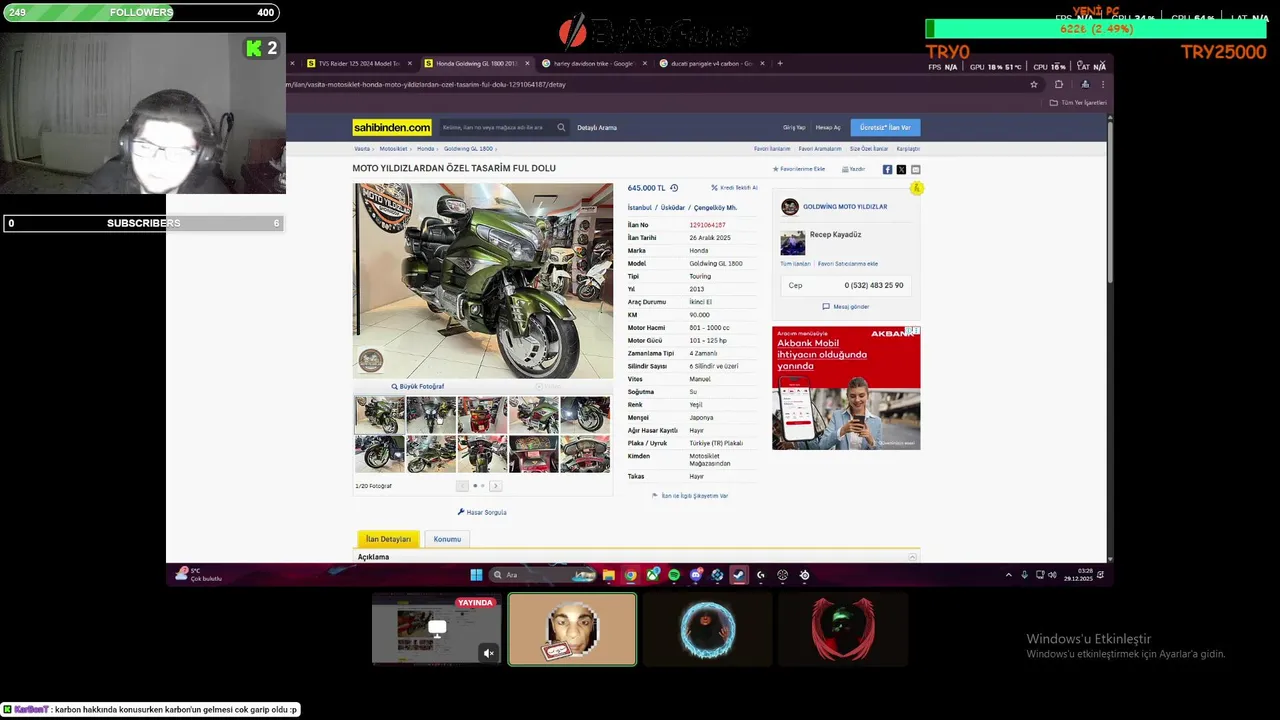Screen dimensions: 1280x720
Task: Open the volume icon in system tray
Action: pyautogui.click(x=1051, y=575)
